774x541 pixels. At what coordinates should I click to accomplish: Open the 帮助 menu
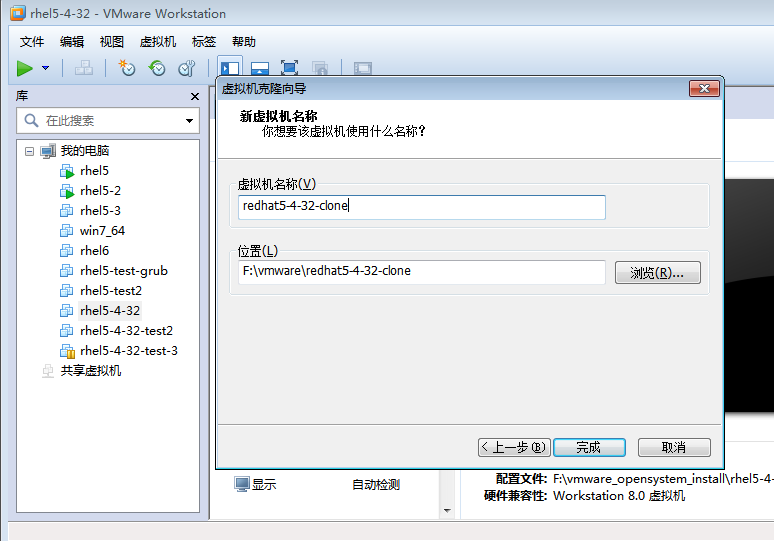(x=244, y=42)
